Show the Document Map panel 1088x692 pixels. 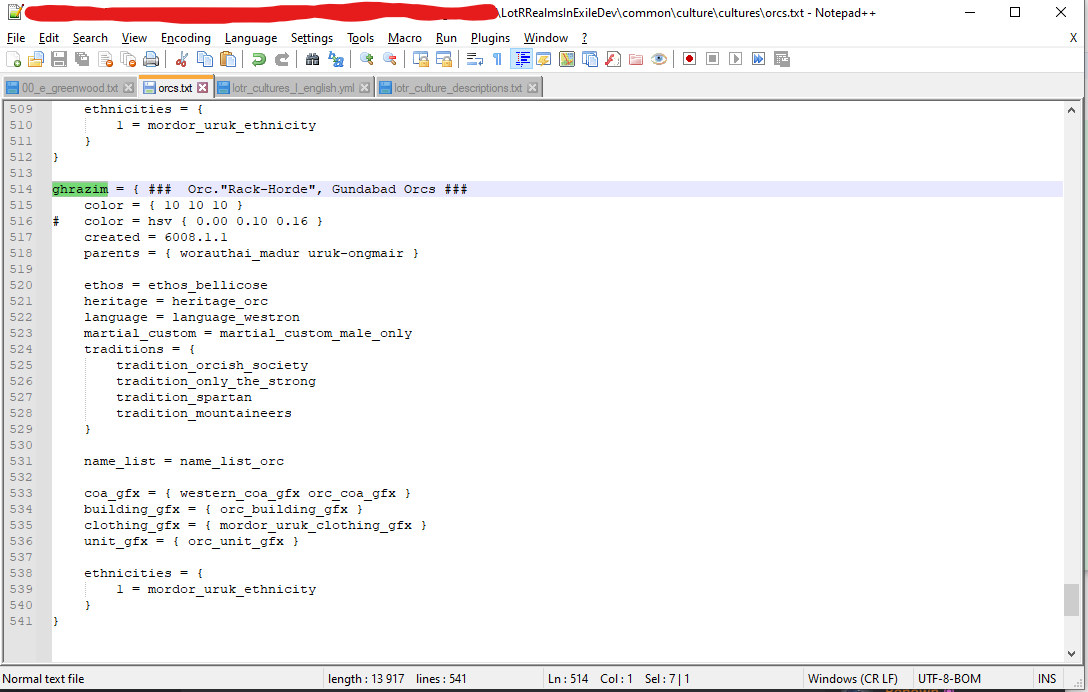(x=567, y=60)
